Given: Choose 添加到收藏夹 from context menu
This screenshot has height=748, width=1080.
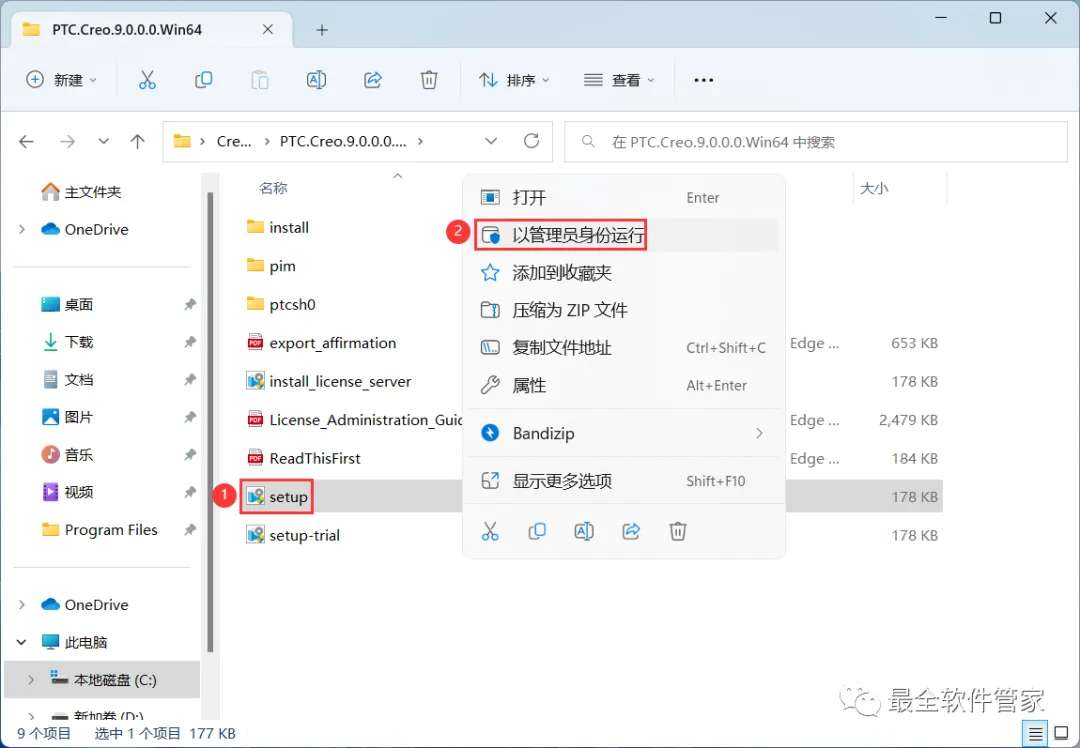Looking at the screenshot, I should tap(624, 273).
